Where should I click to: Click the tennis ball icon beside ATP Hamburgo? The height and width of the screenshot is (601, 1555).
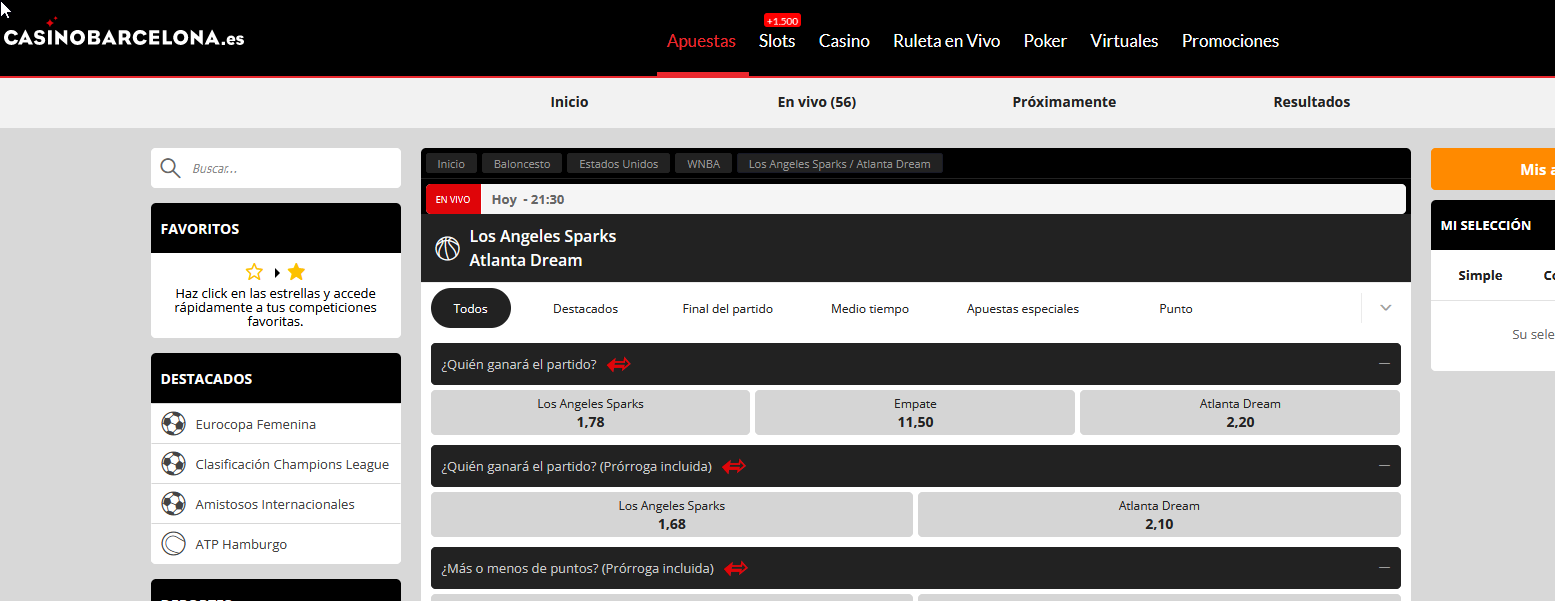(174, 544)
